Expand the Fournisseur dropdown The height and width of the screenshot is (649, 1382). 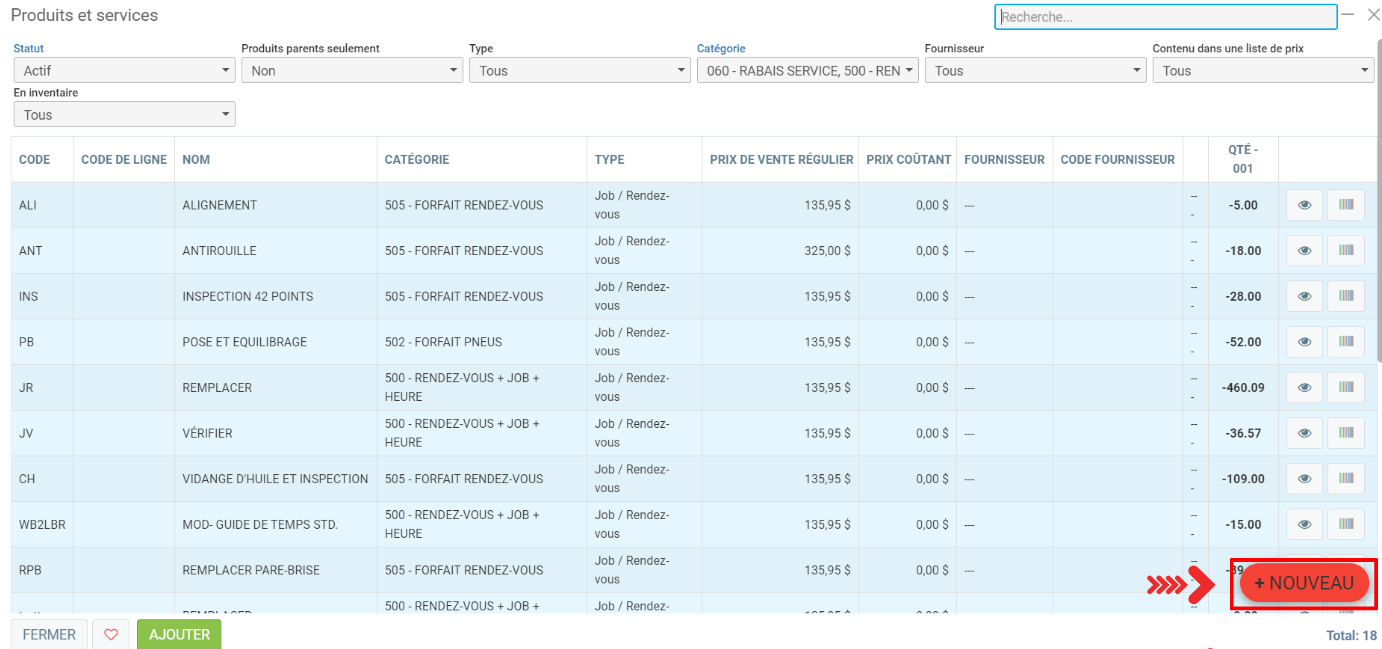pos(1035,70)
